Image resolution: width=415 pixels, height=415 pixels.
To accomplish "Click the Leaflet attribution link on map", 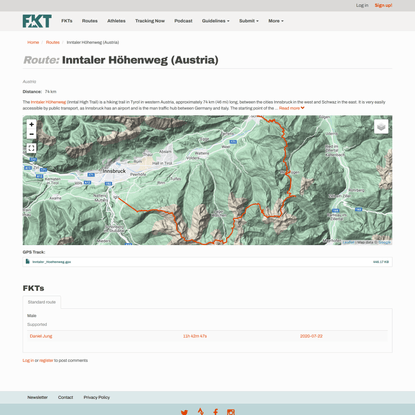I will point(348,242).
